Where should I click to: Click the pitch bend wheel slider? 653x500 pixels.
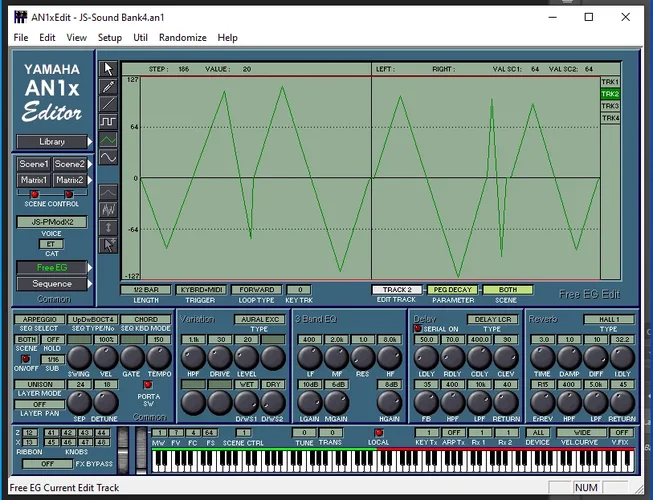123,450
